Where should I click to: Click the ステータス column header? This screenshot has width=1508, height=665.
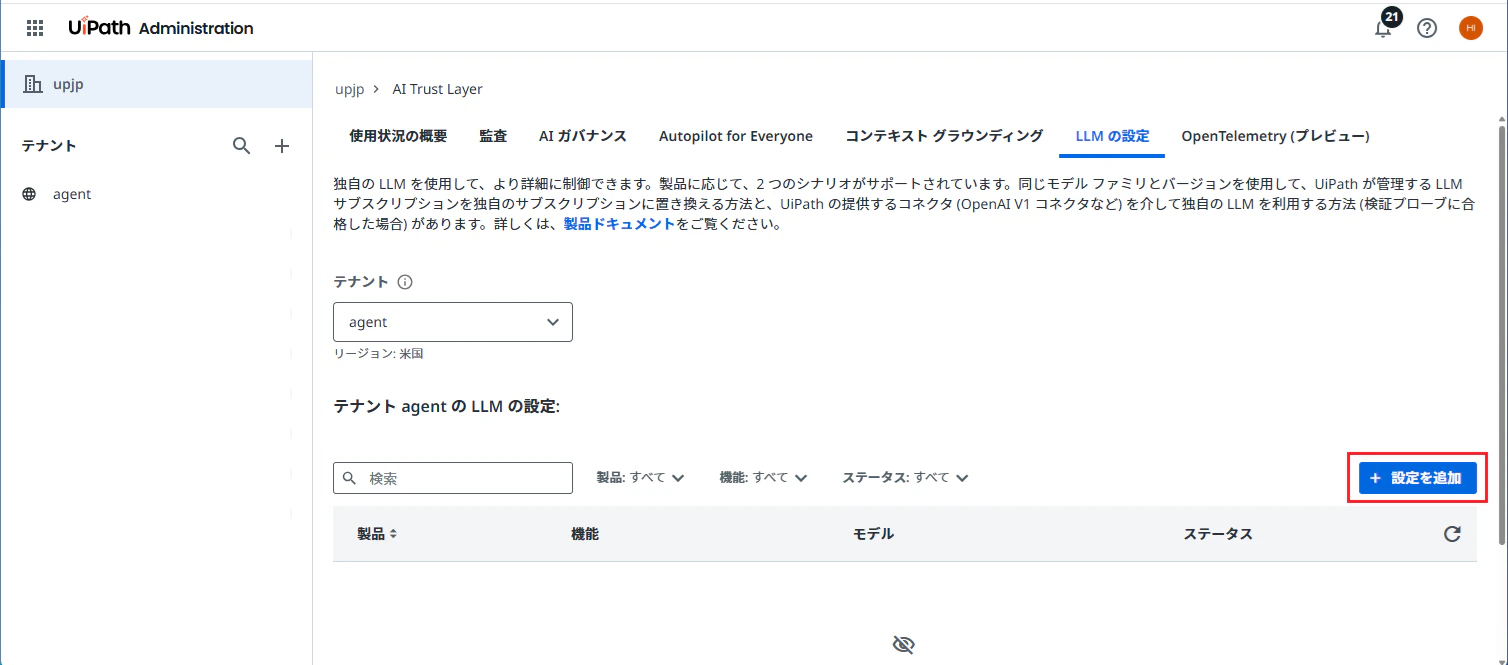pos(1218,534)
